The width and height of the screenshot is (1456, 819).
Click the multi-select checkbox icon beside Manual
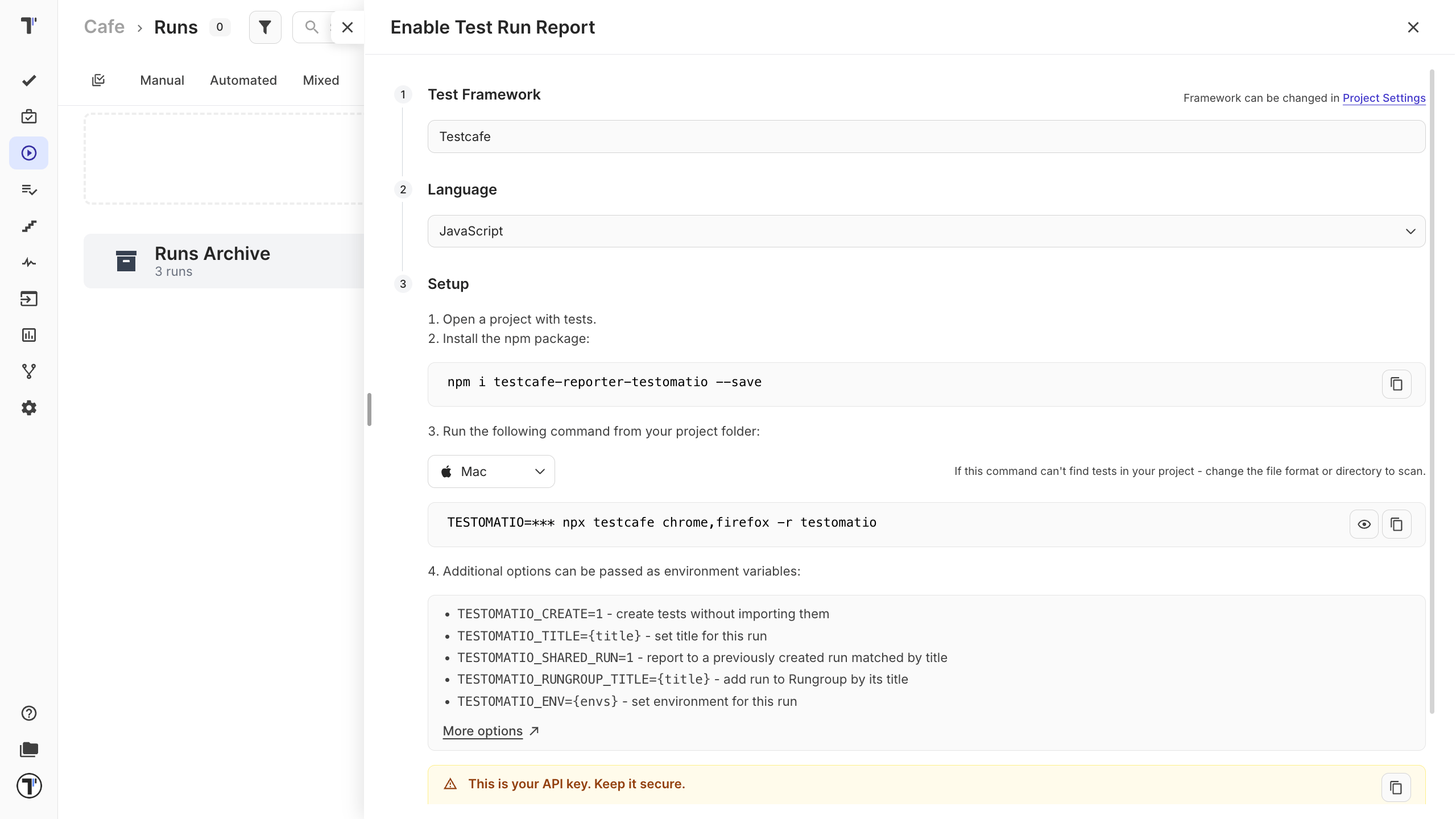coord(98,80)
